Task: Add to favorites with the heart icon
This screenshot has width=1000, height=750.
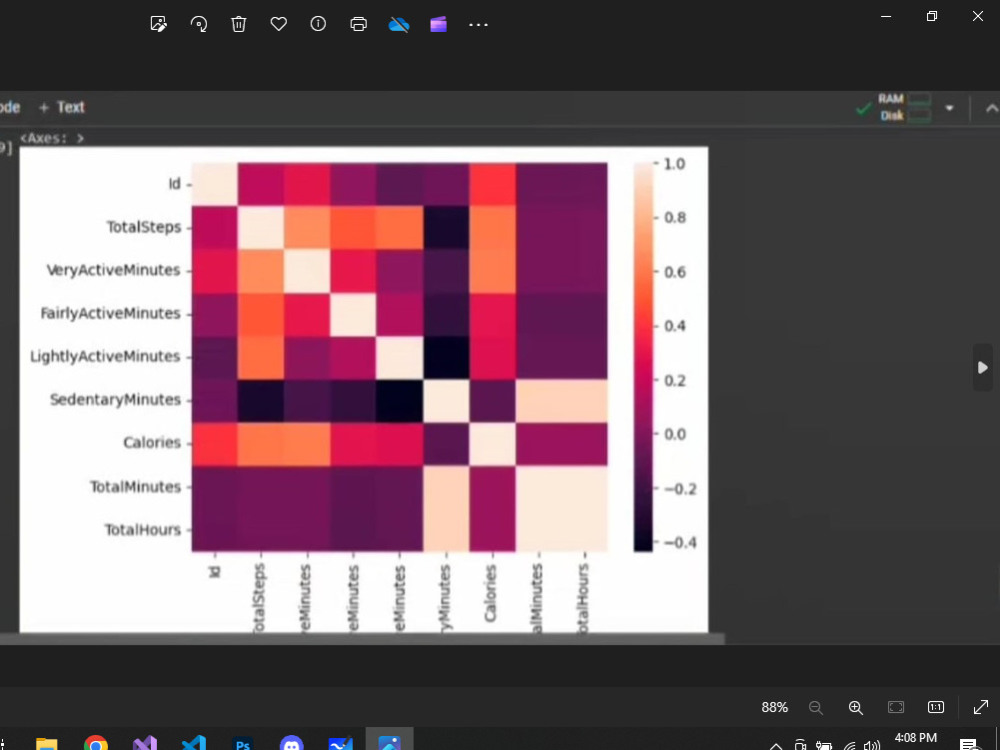Action: [279, 24]
